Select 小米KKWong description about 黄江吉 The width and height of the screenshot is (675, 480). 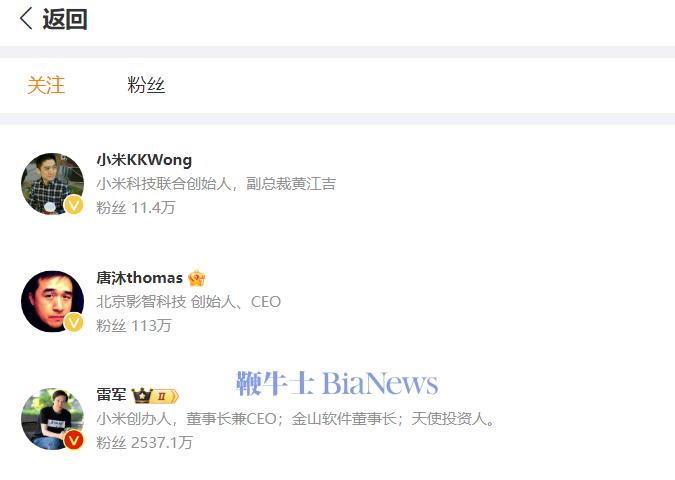[216, 184]
